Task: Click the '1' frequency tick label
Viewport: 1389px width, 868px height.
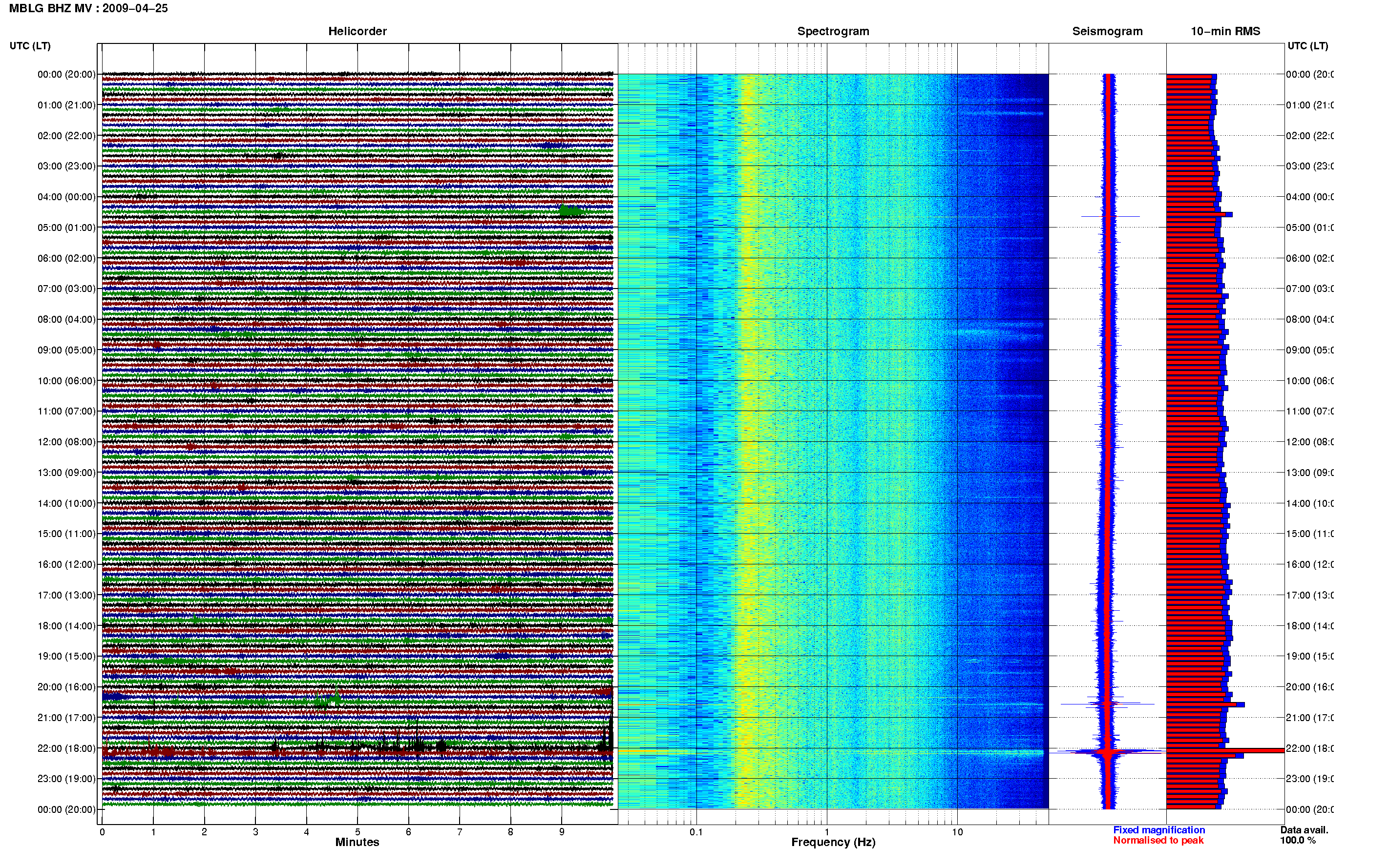Action: 827,832
